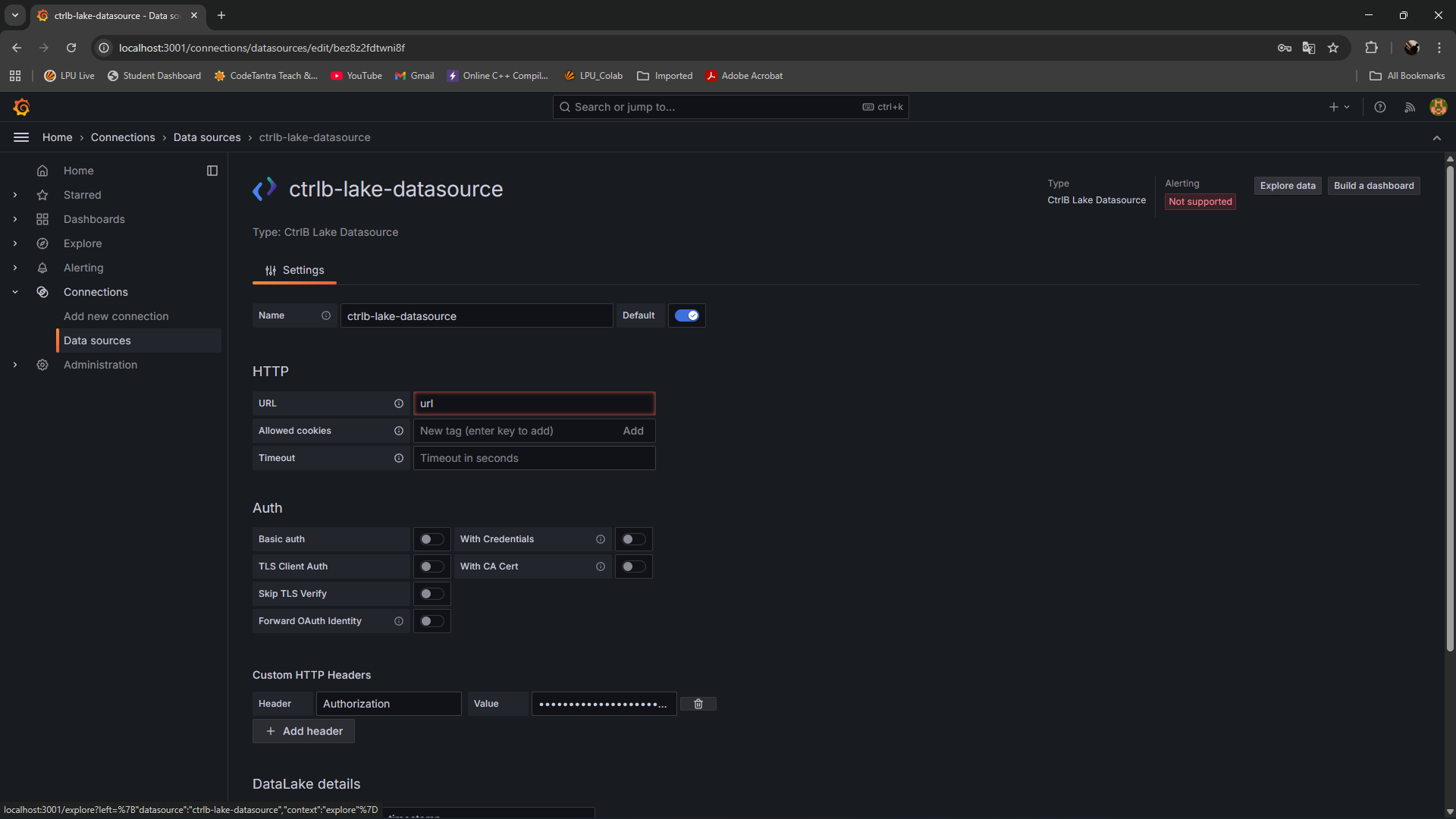This screenshot has width=1456, height=819.
Task: Click the Timeout in seconds input field
Action: (x=534, y=458)
